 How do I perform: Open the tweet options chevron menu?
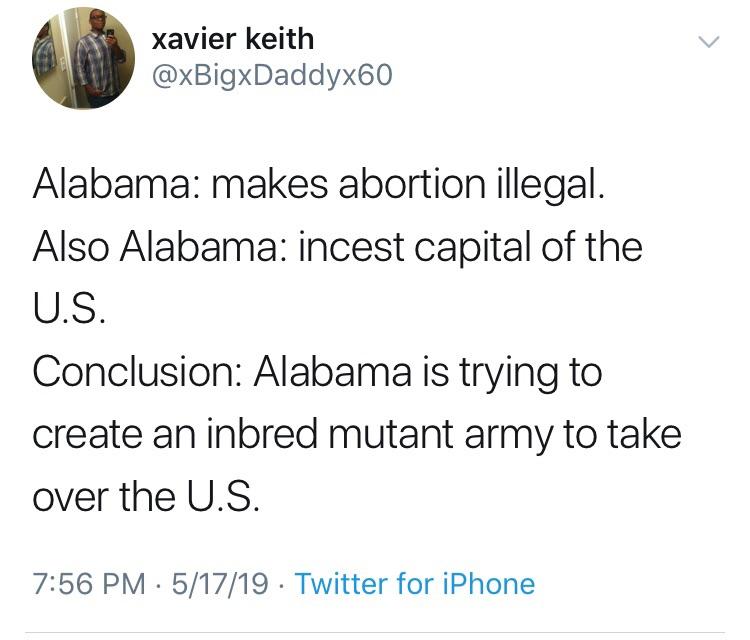click(707, 42)
